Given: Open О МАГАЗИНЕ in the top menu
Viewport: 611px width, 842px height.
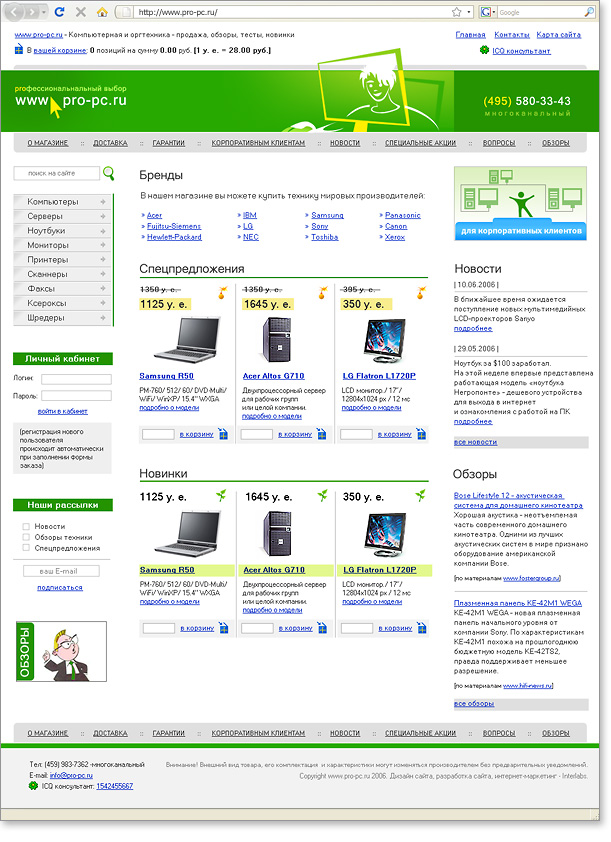Looking at the screenshot, I should 48,143.
